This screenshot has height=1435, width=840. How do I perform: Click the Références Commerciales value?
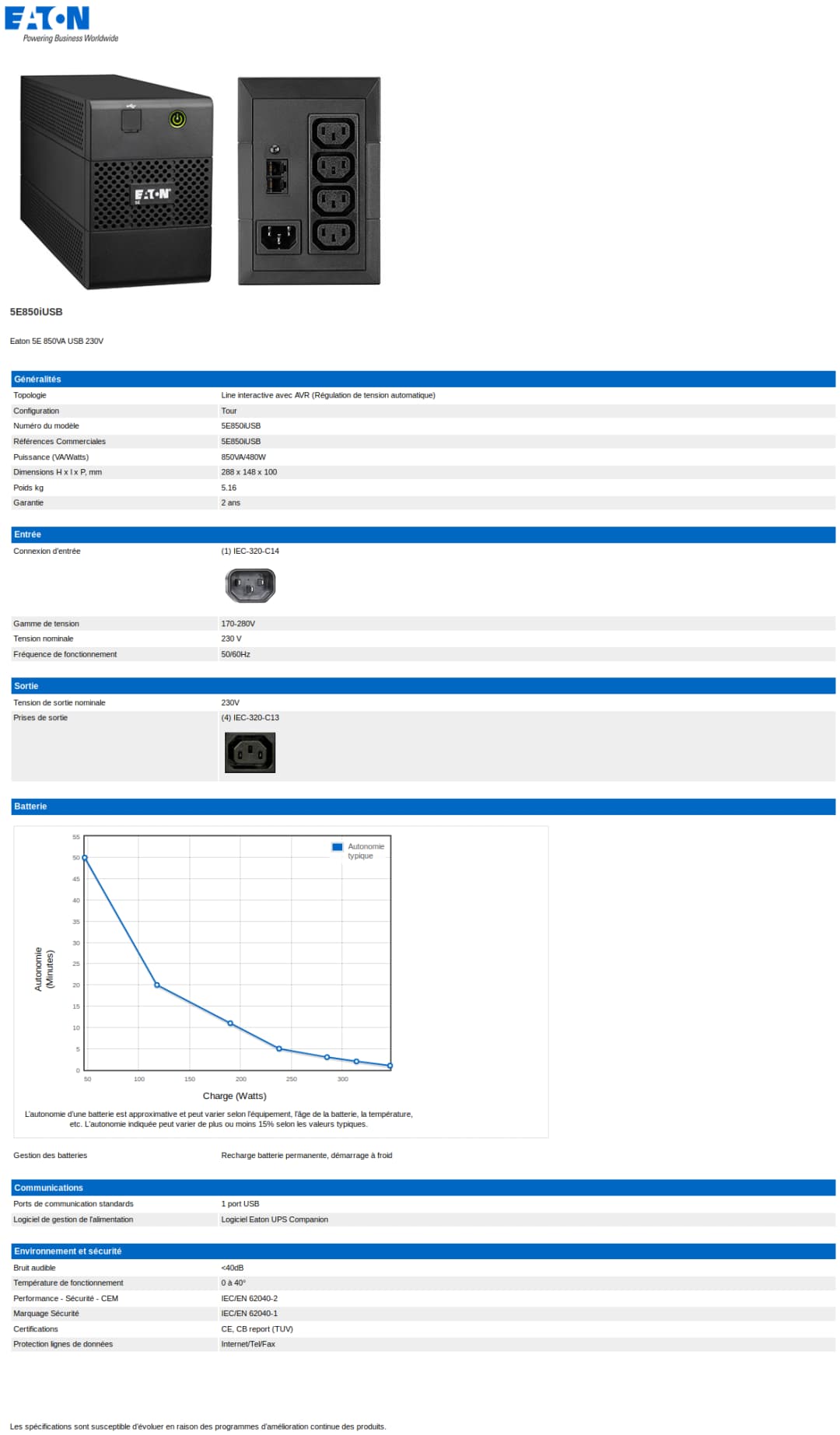[x=241, y=442]
